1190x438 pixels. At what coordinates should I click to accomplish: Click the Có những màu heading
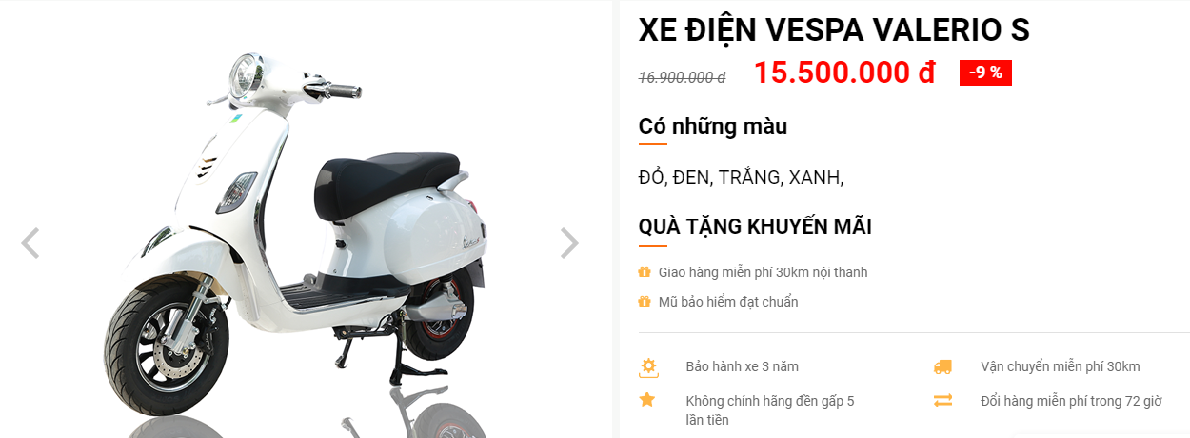click(713, 127)
